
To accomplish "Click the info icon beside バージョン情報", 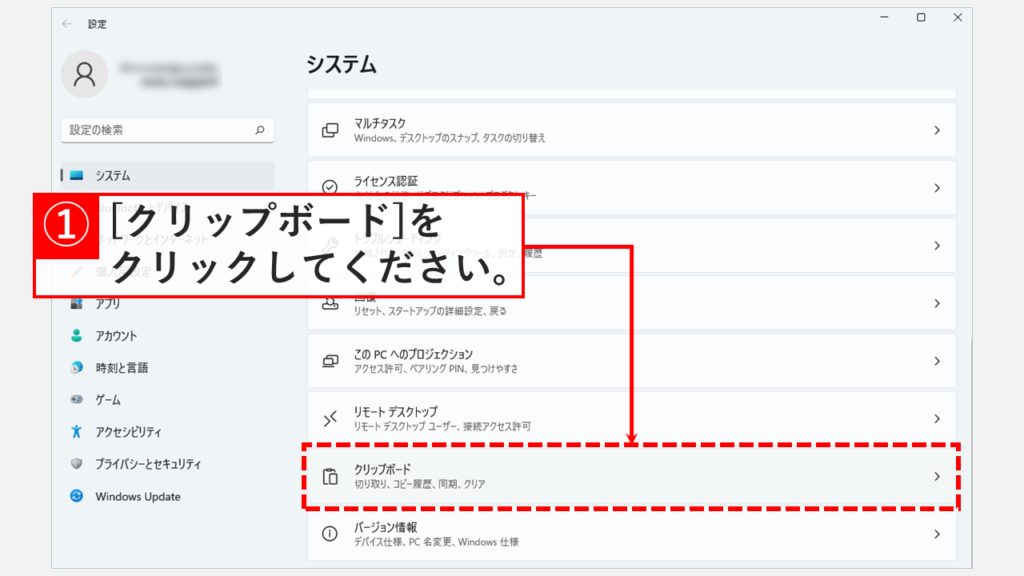I will (330, 534).
